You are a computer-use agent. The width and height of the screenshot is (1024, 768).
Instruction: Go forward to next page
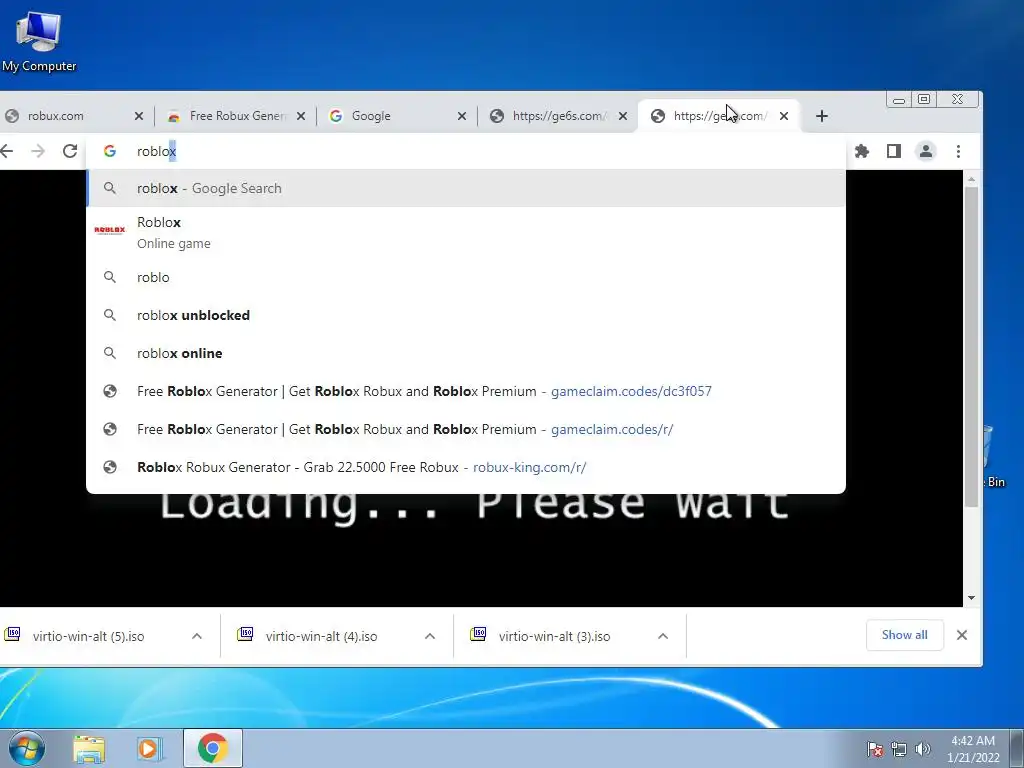coord(38,151)
